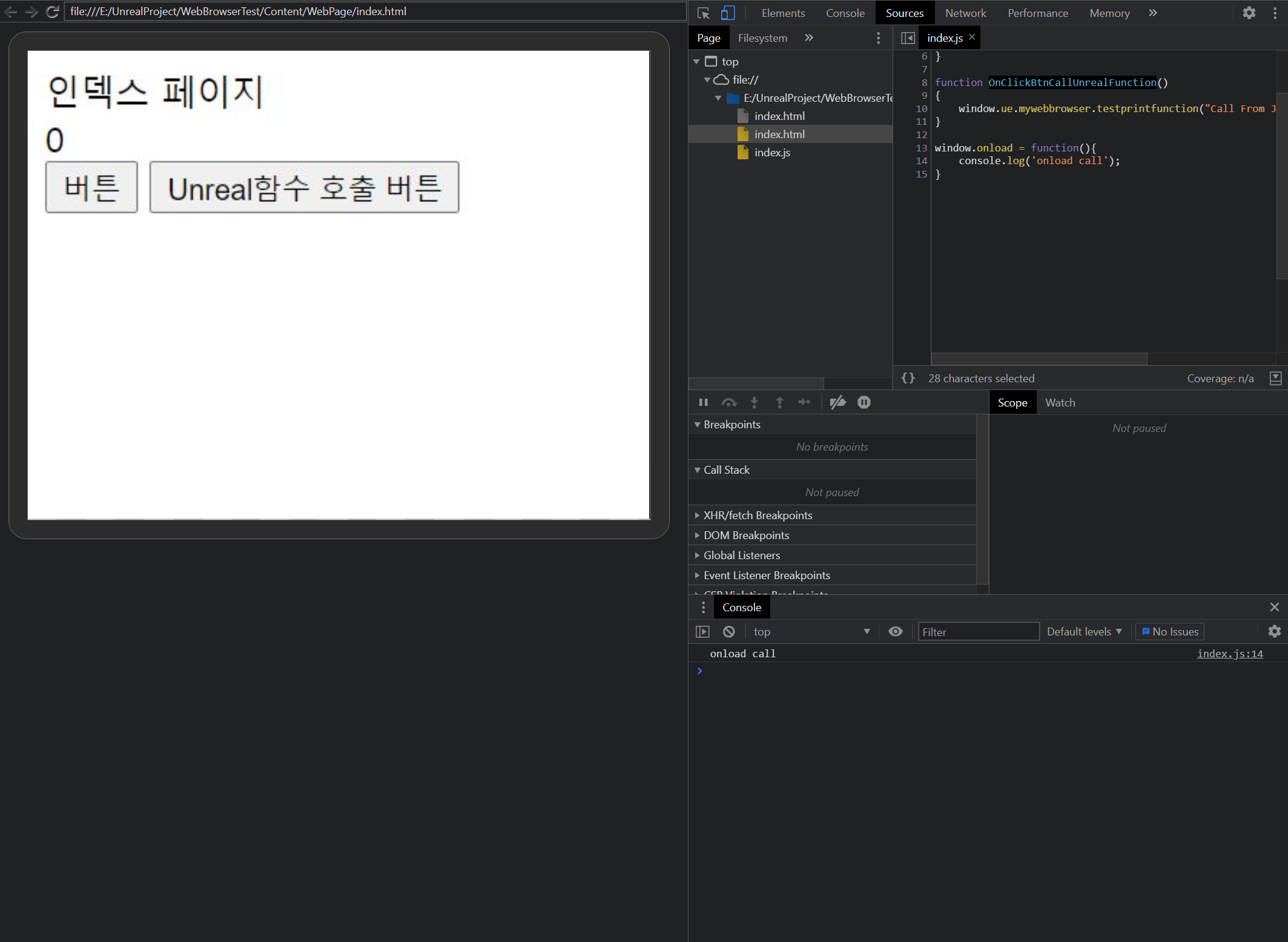Image resolution: width=1288 pixels, height=942 pixels.
Task: Switch to the Network tab
Action: [x=965, y=13]
